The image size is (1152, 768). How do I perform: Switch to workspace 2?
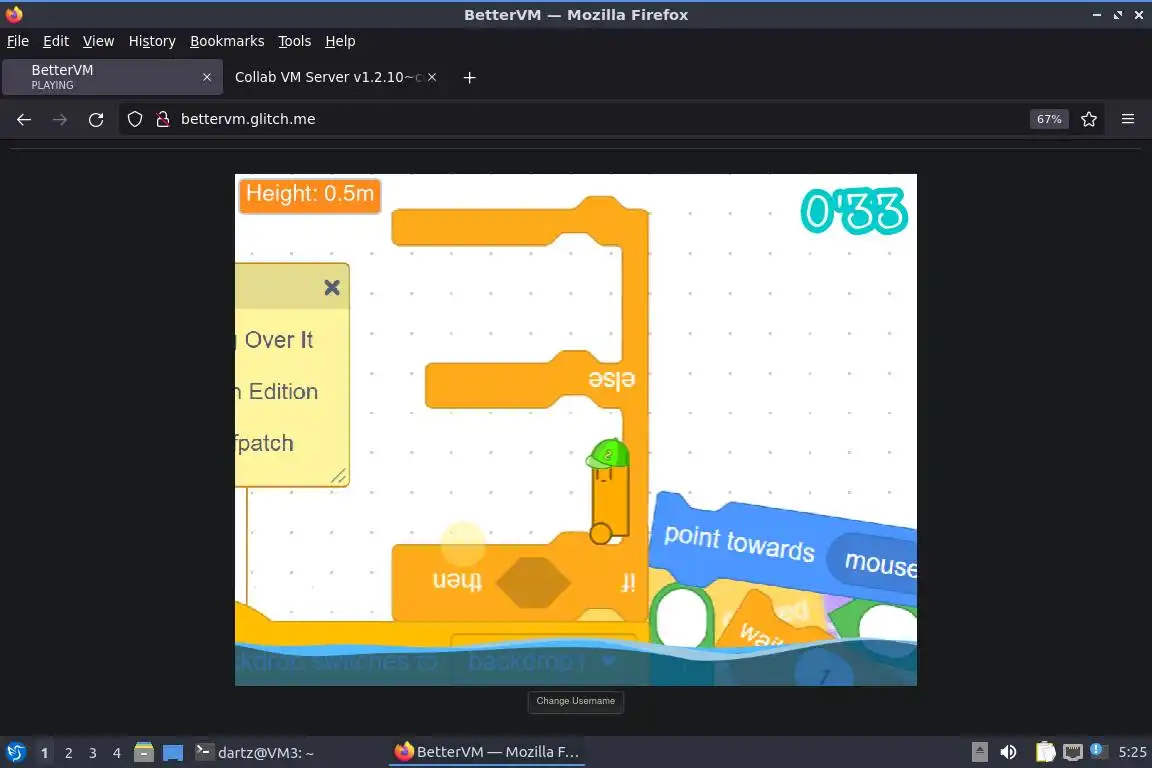68,753
